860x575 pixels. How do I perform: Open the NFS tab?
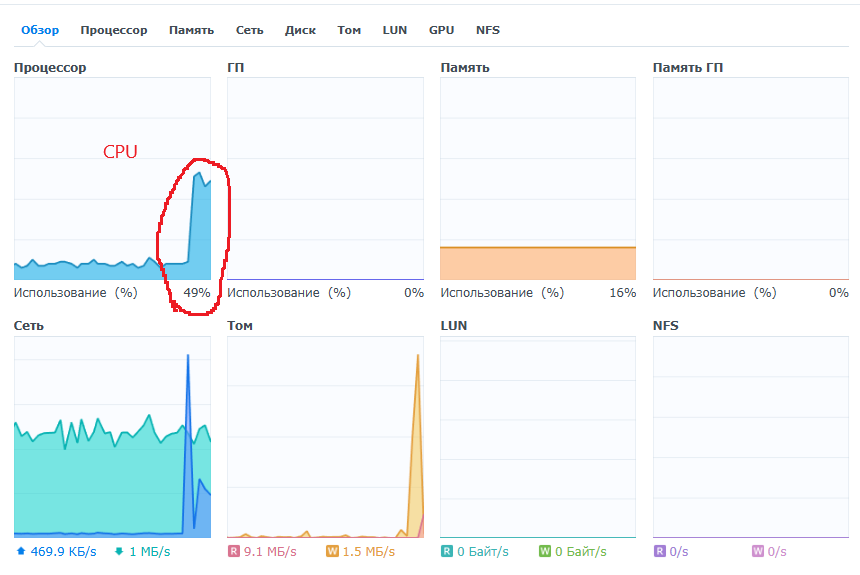click(488, 30)
